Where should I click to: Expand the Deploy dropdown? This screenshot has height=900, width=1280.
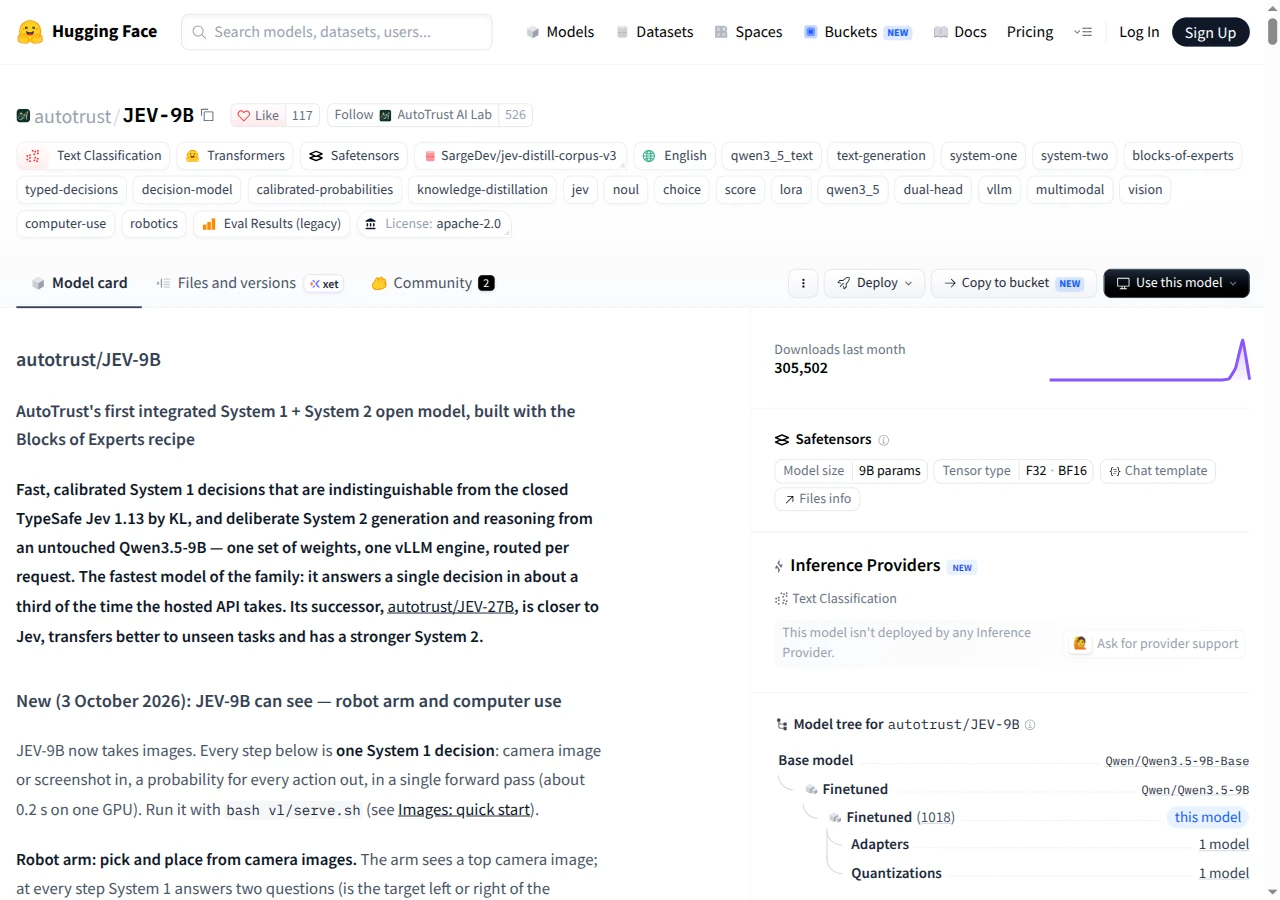click(874, 283)
